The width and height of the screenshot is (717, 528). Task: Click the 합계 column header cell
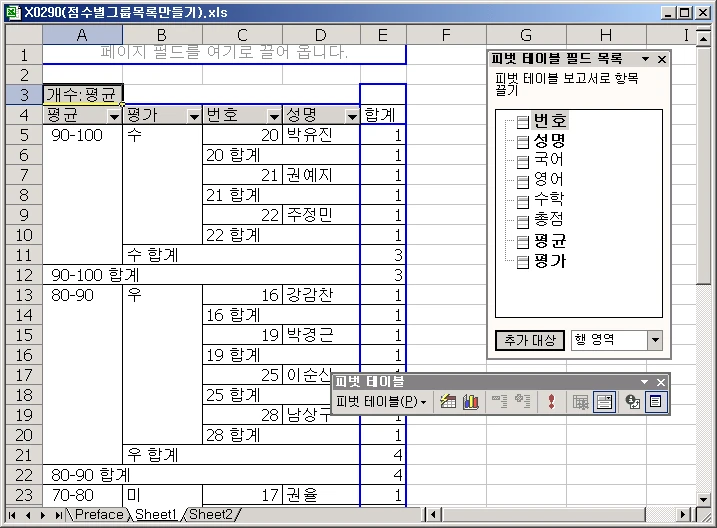pyautogui.click(x=383, y=115)
